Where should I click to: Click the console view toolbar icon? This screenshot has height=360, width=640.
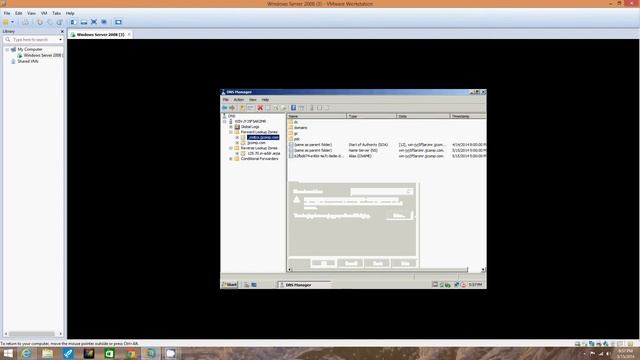click(x=118, y=22)
